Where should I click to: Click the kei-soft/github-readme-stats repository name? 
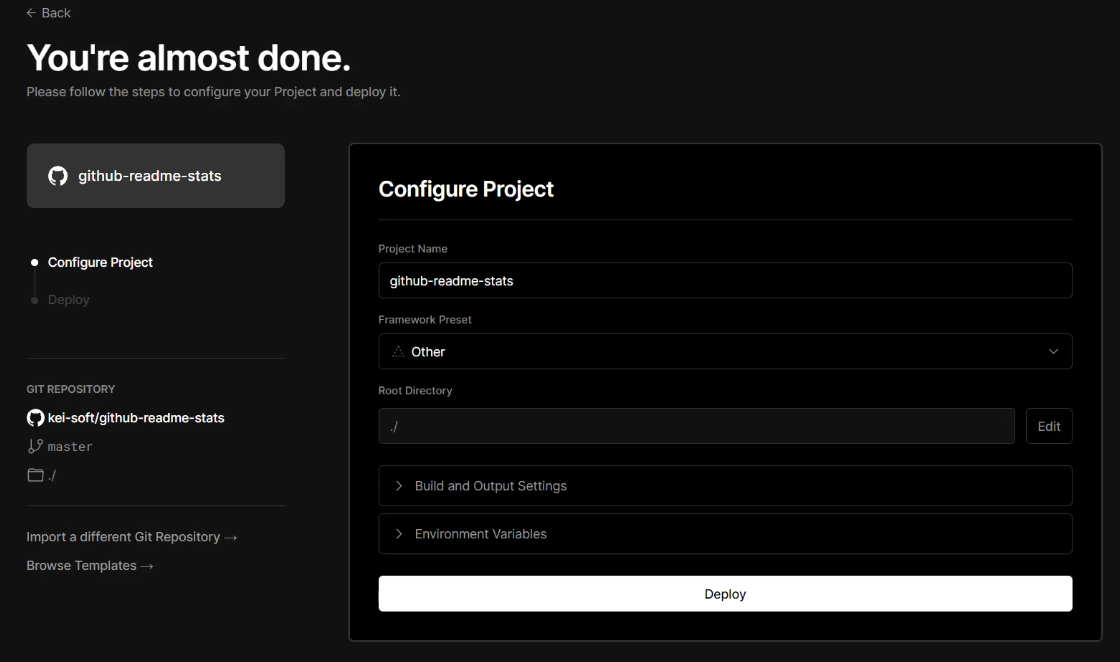136,418
